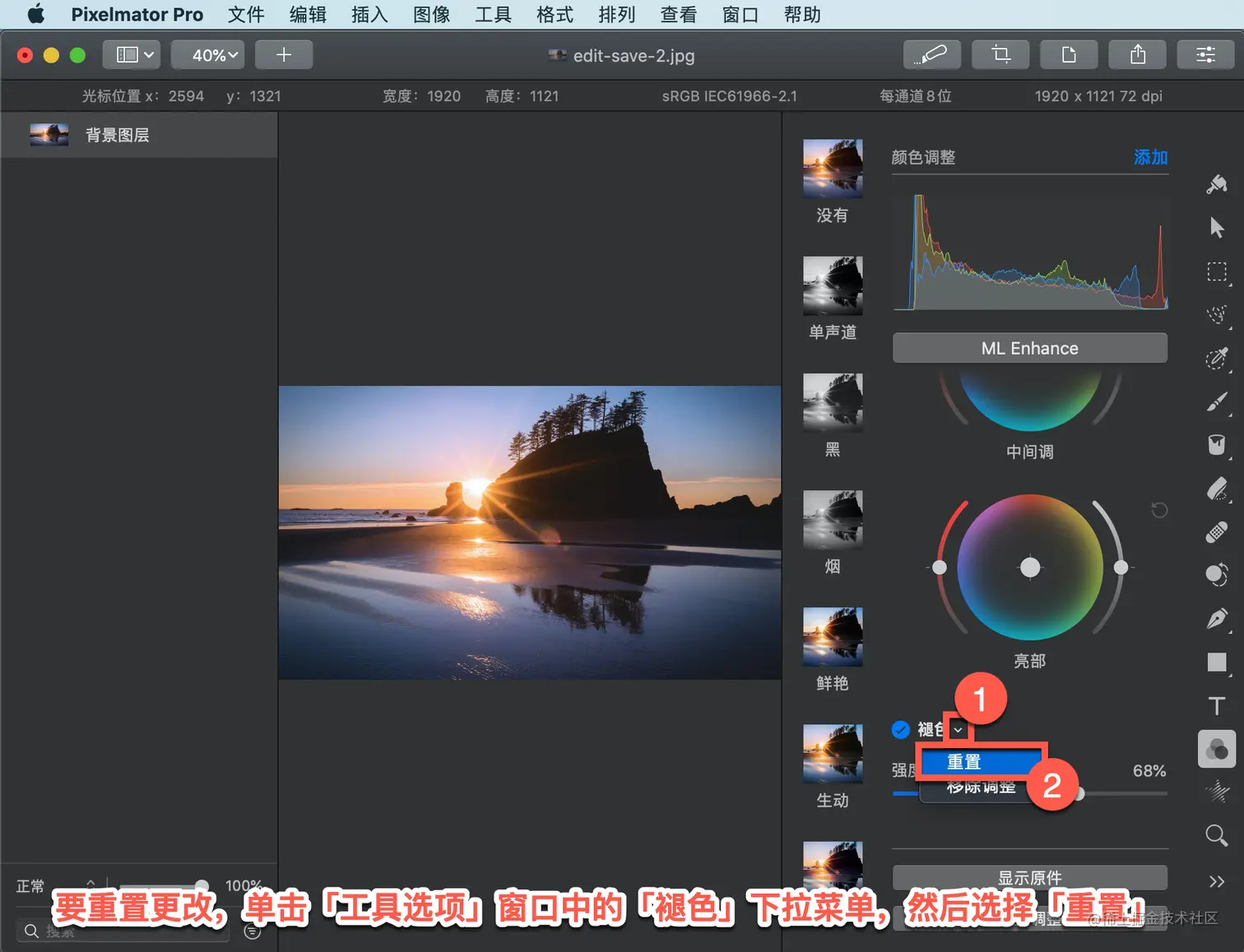Apply the 生动 preset thumbnail
1244x952 pixels.
(833, 753)
